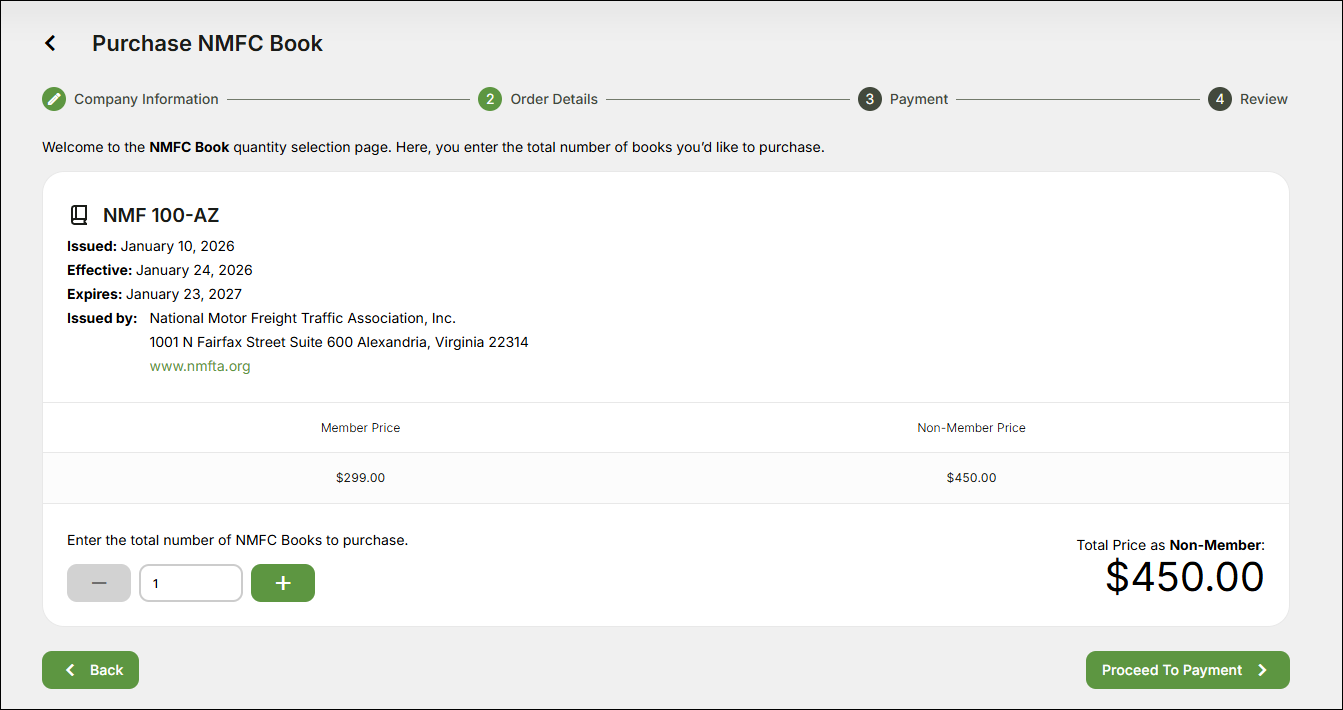
Task: Click the back arrow next to Purchase NMFC Book
Action: point(50,42)
